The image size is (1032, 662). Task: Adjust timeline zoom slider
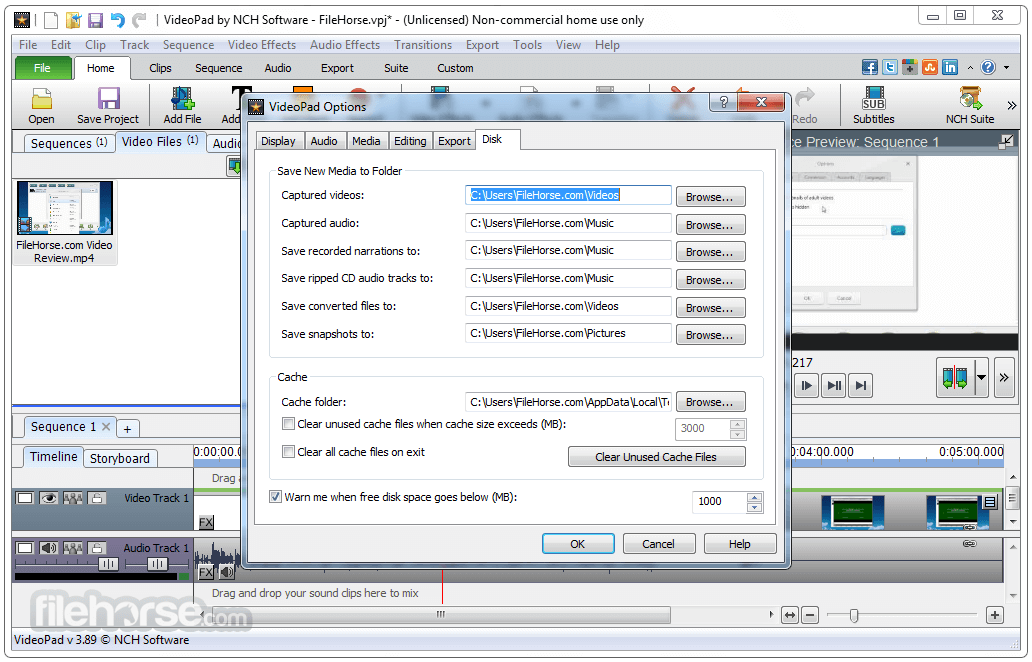tap(854, 615)
